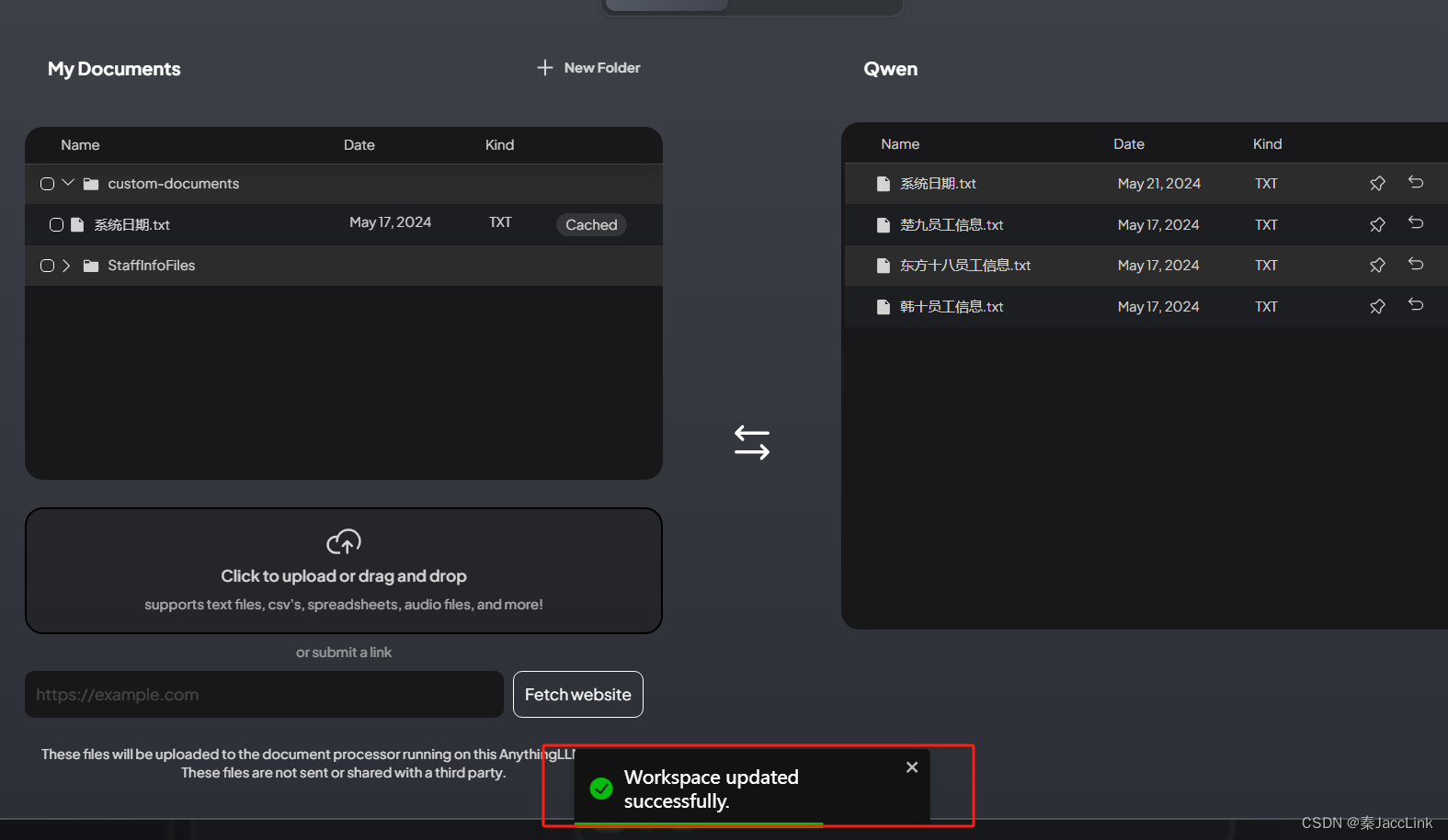Select the StaffInfoFiles folder name

[x=152, y=266]
